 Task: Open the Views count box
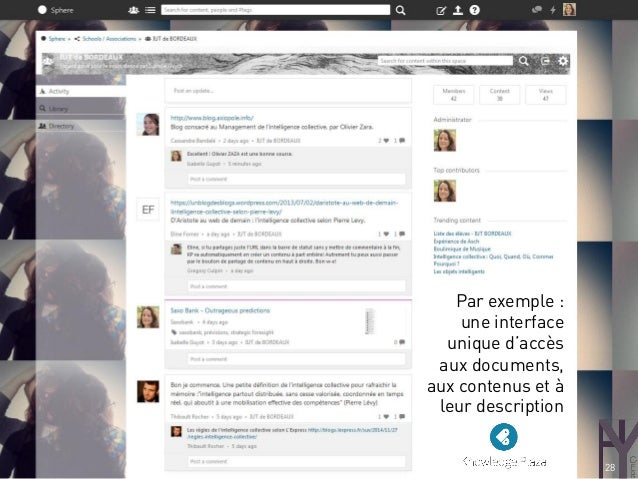tap(546, 95)
